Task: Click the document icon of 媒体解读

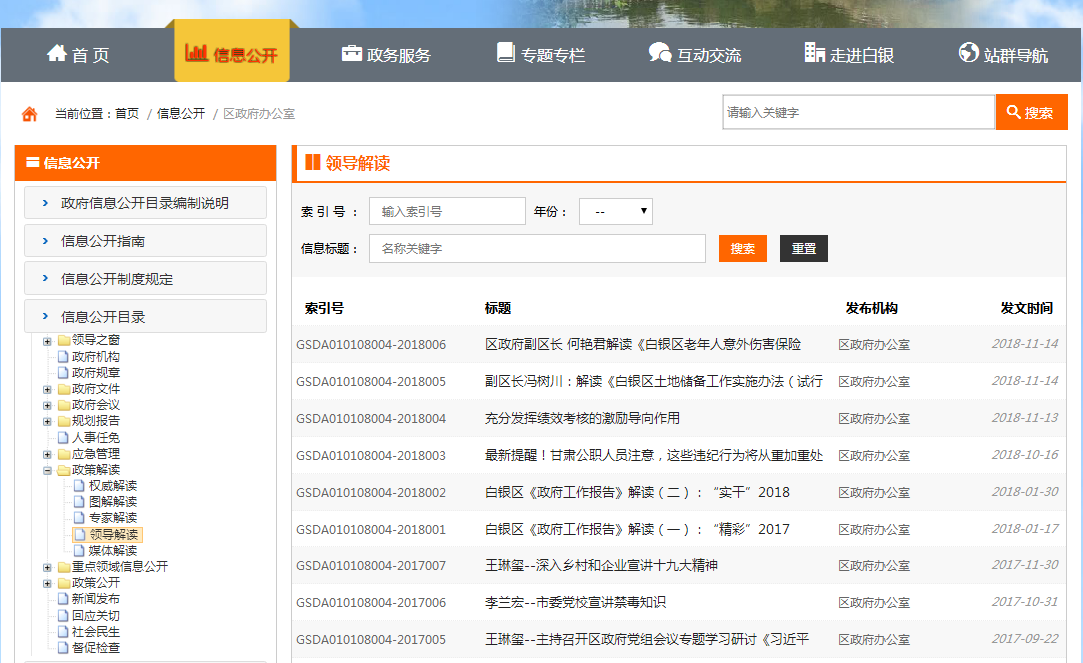Action: point(79,550)
